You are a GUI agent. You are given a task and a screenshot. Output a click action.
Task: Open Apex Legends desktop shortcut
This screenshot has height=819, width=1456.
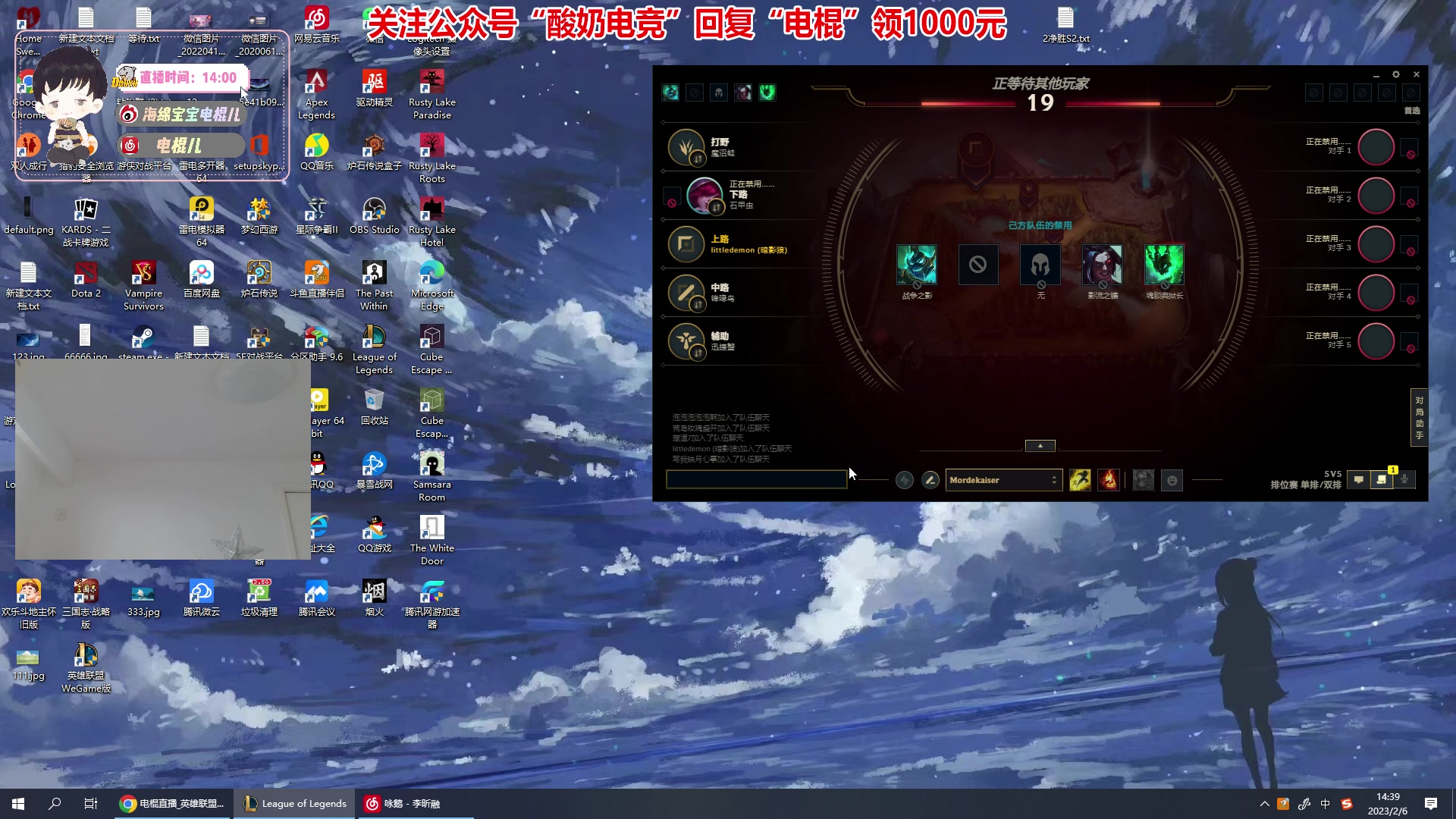pyautogui.click(x=316, y=94)
